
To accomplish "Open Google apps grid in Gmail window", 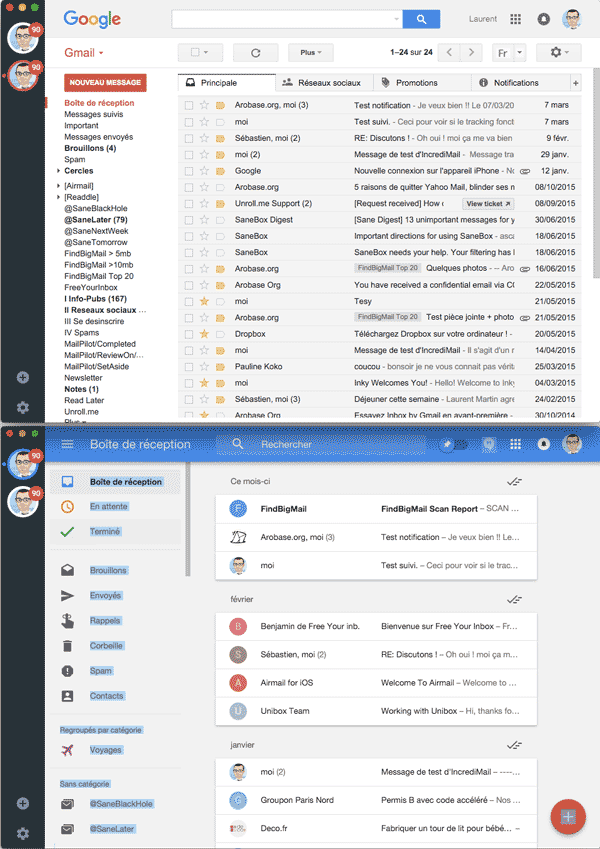I will click(x=516, y=19).
